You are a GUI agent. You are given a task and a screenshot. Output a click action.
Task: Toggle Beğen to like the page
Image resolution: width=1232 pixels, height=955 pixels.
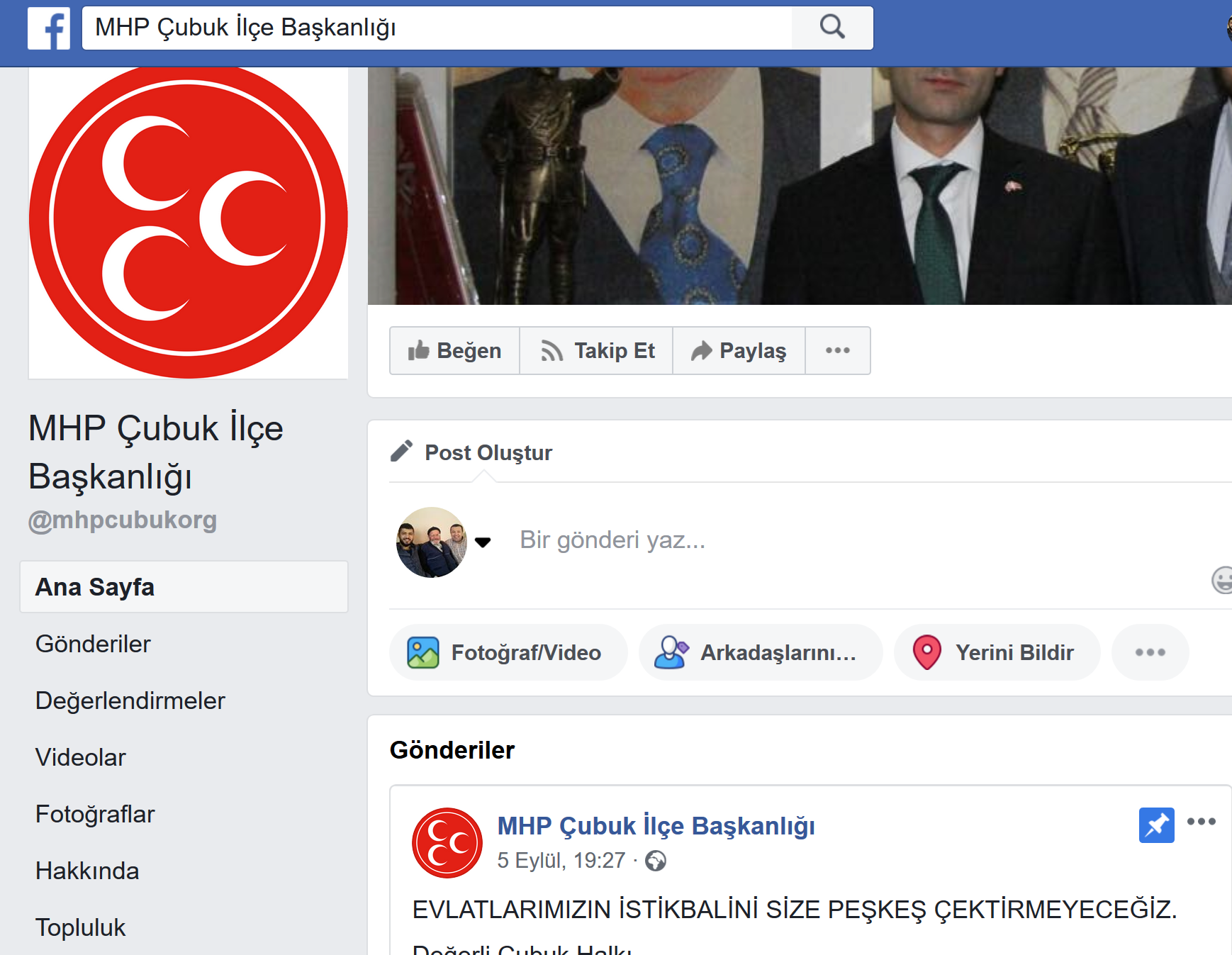[455, 350]
